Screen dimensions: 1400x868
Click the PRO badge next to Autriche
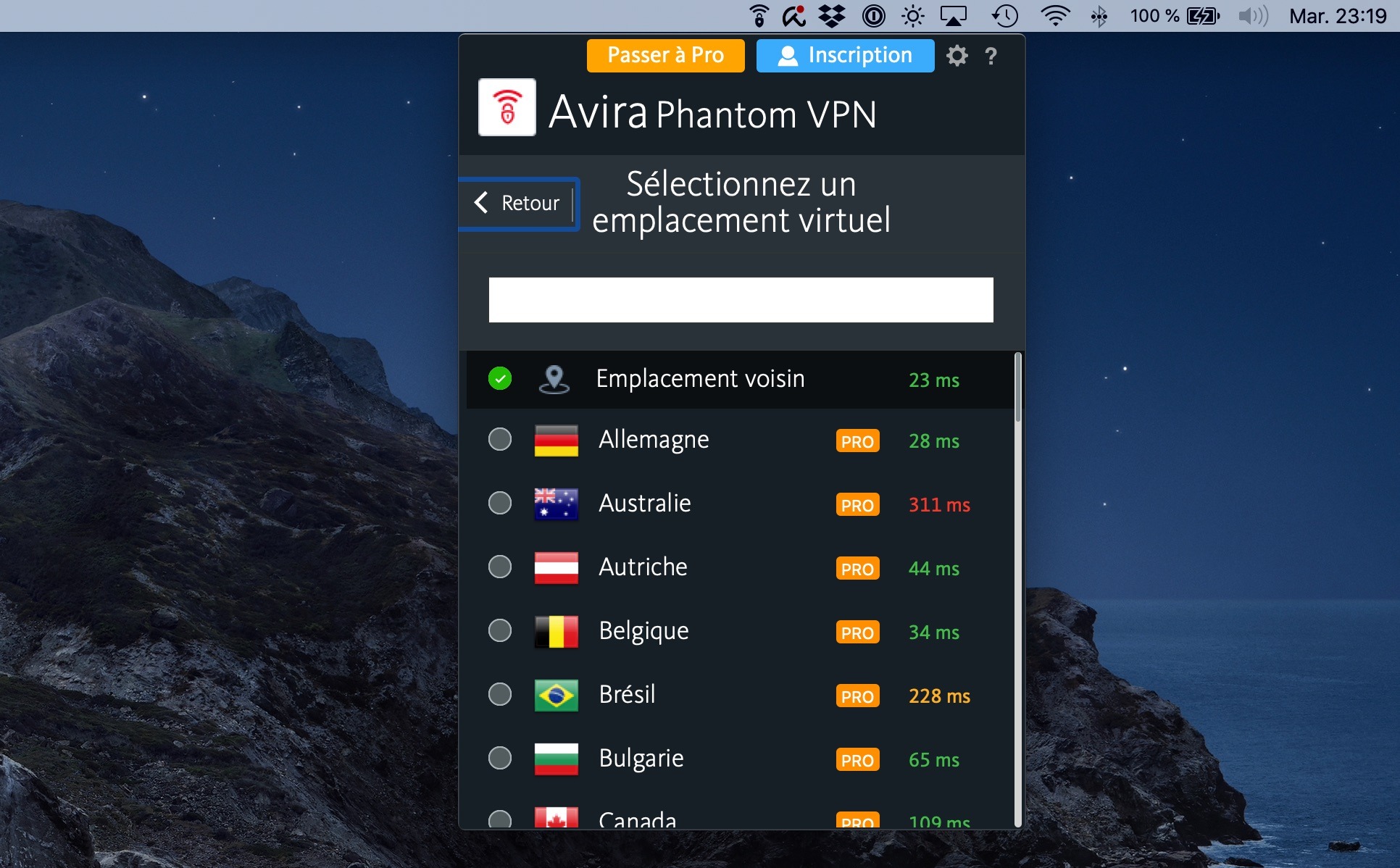[x=857, y=569]
